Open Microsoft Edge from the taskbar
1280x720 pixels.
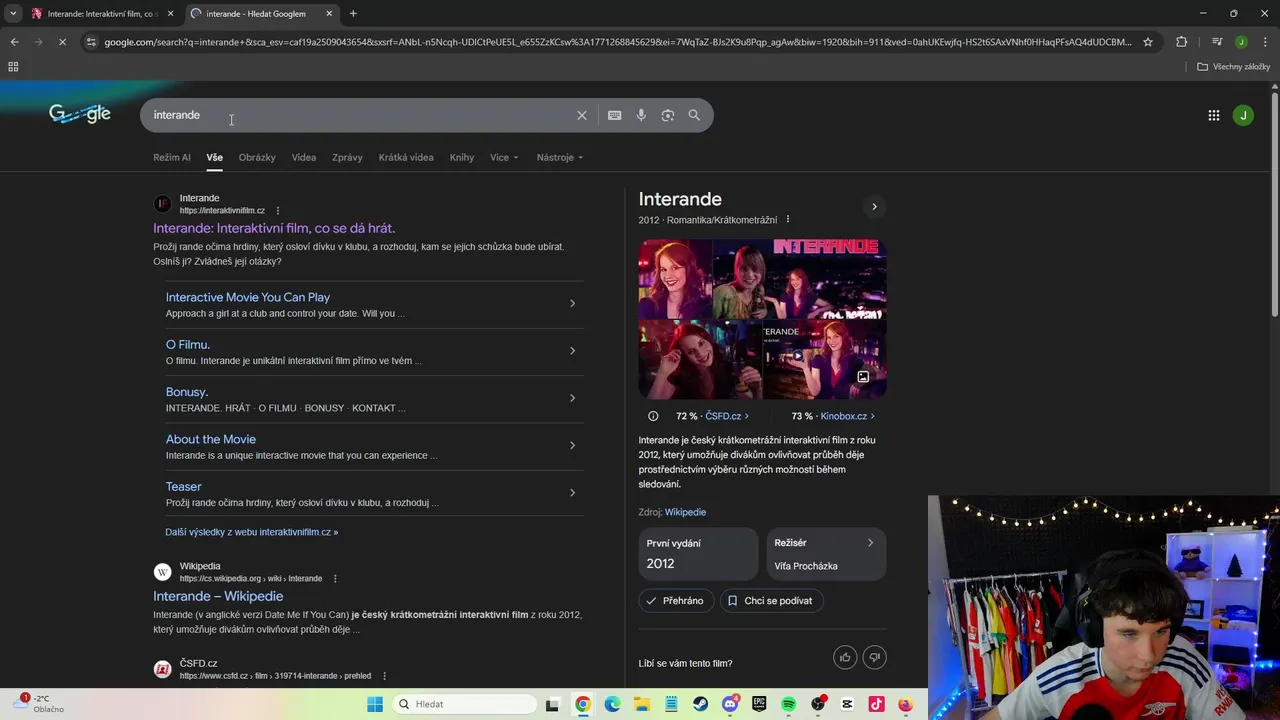[x=612, y=704]
